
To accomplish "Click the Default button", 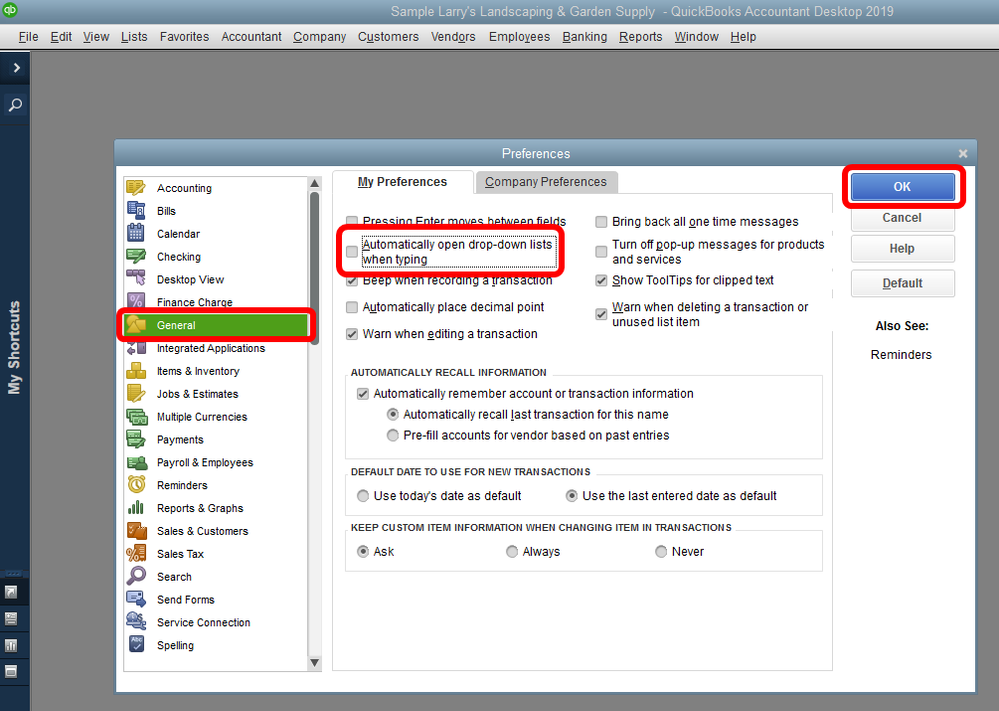I will [x=902, y=284].
